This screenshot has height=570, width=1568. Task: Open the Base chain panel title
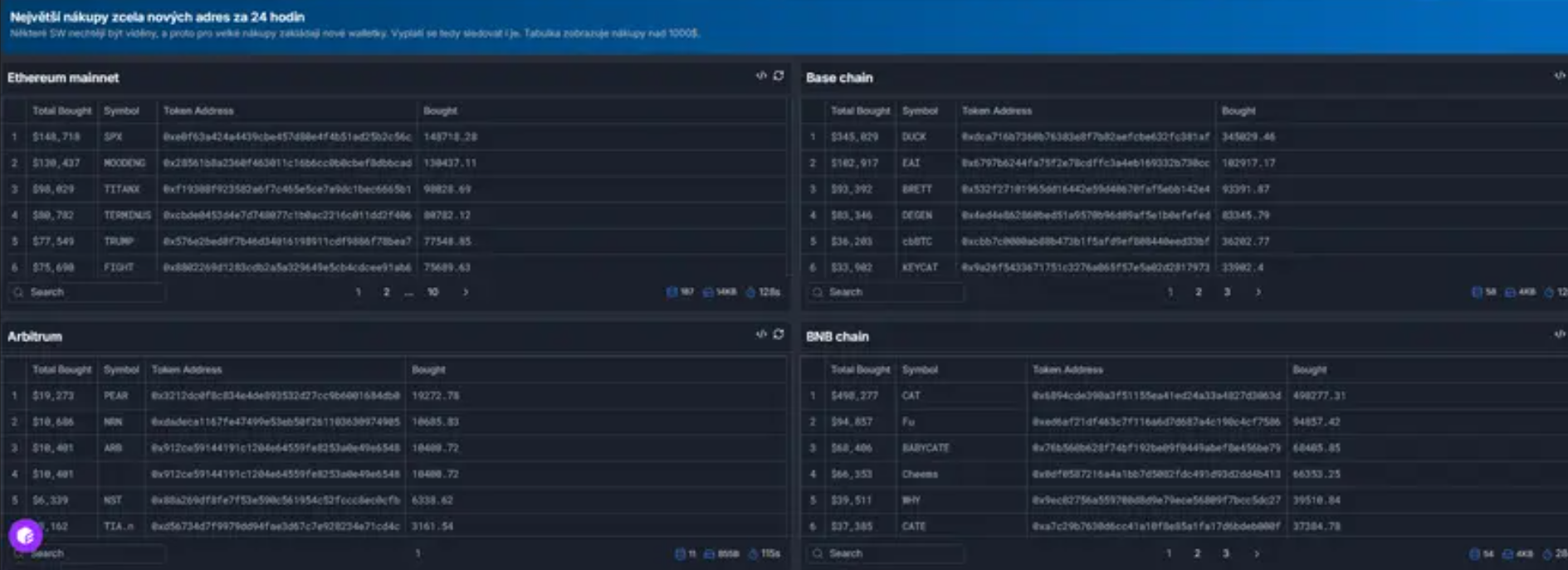[839, 78]
